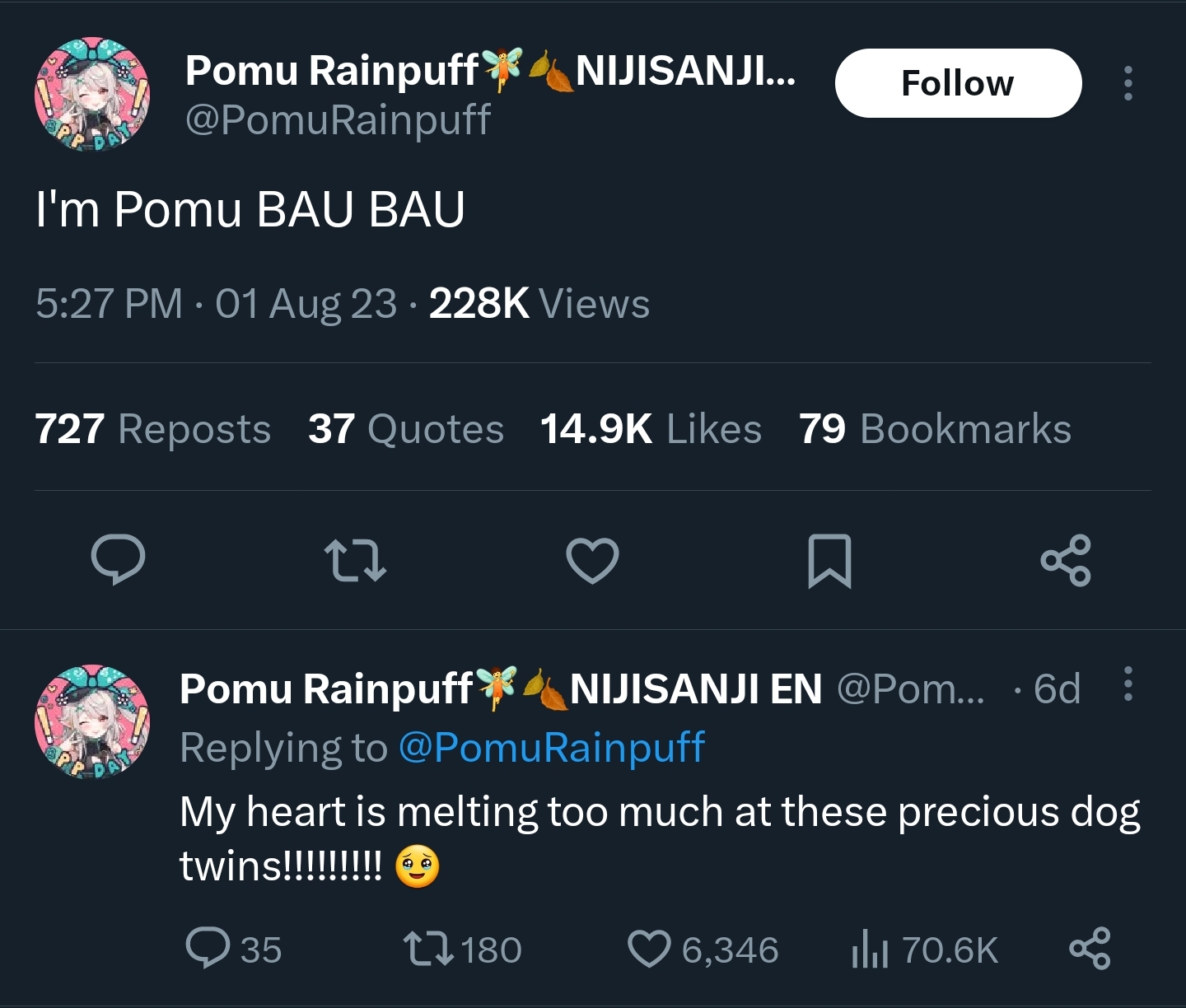Reply to the main Pomu tweet
The height and width of the screenshot is (1008, 1186).
(118, 560)
